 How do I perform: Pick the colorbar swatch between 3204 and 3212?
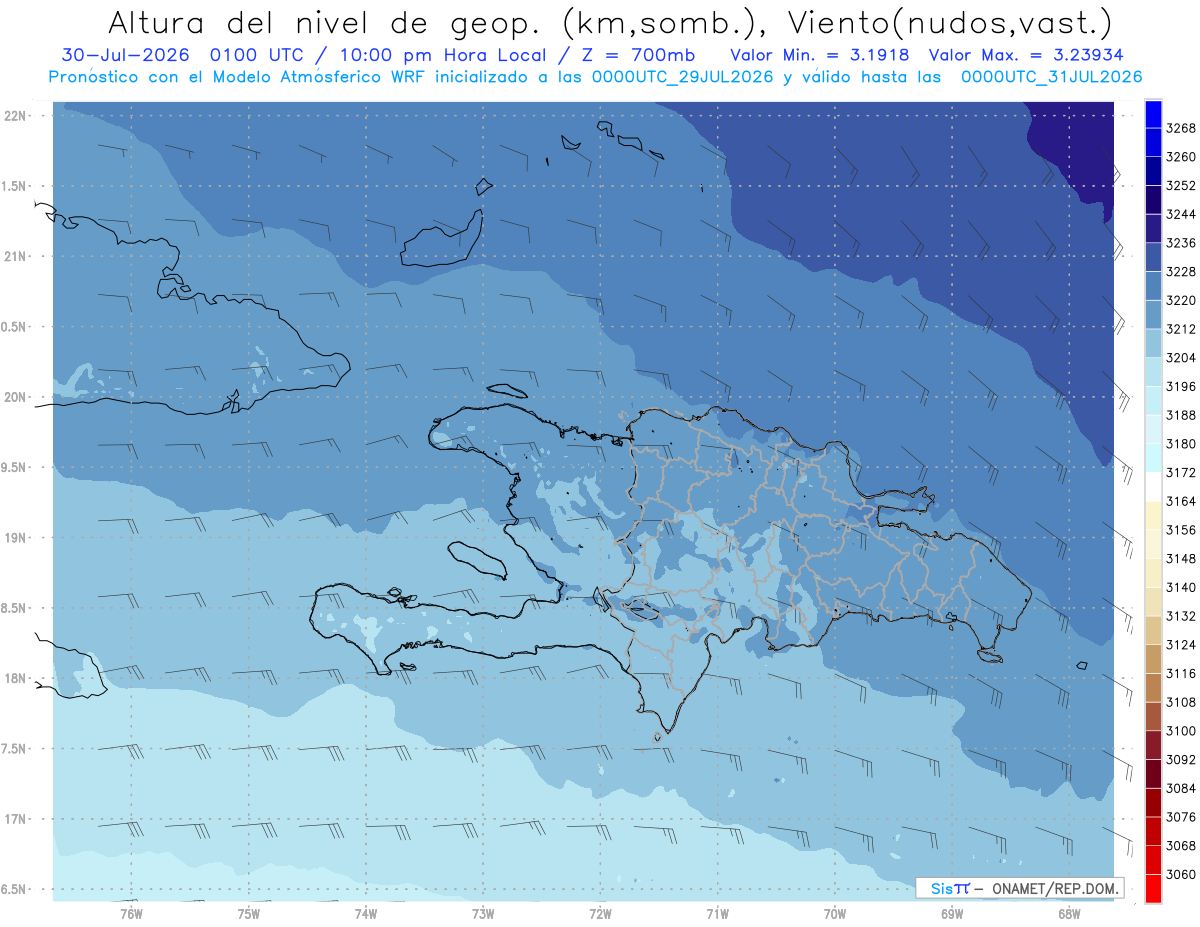[1153, 343]
